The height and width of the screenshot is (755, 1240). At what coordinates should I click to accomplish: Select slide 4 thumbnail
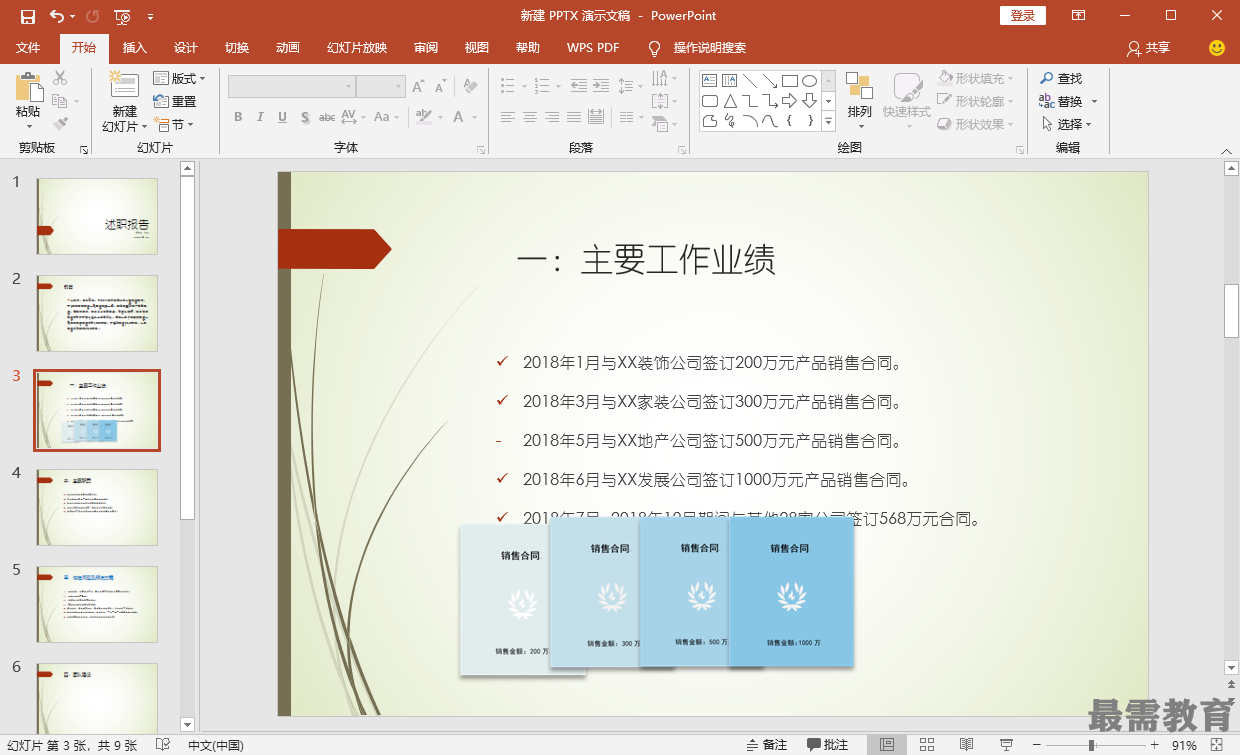[x=97, y=508]
